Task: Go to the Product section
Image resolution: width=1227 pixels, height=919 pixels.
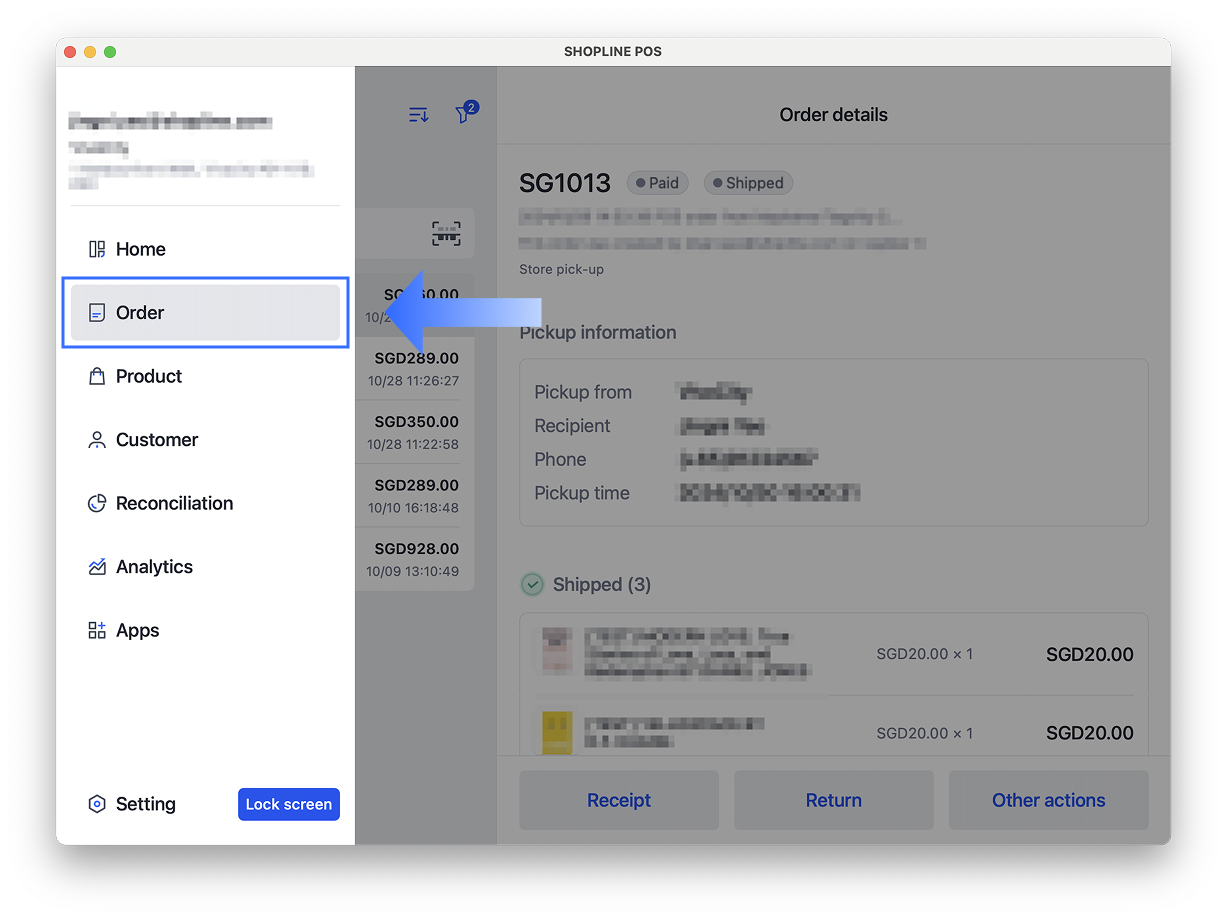Action: (205, 376)
